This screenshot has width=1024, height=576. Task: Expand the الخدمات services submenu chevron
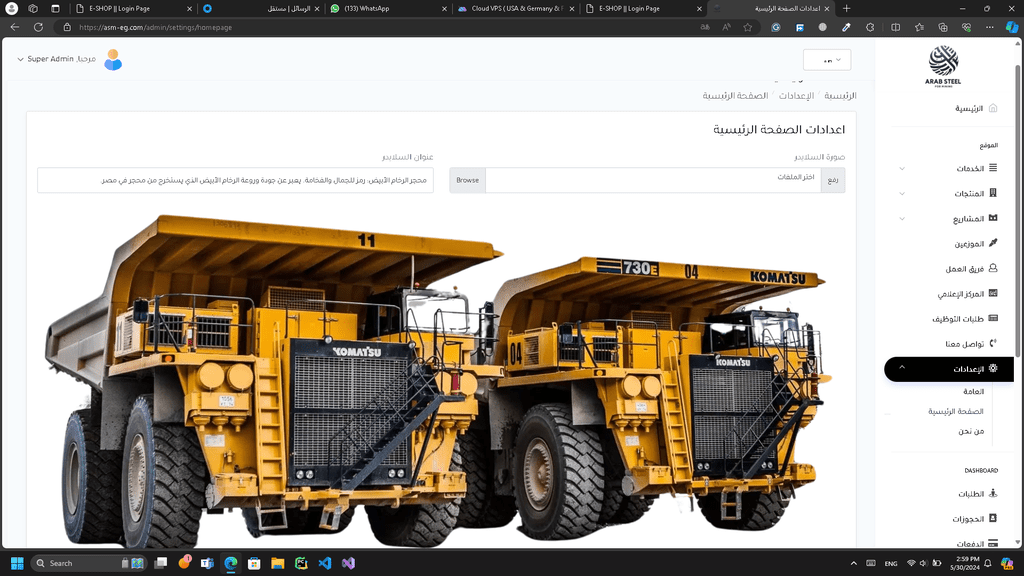(902, 168)
